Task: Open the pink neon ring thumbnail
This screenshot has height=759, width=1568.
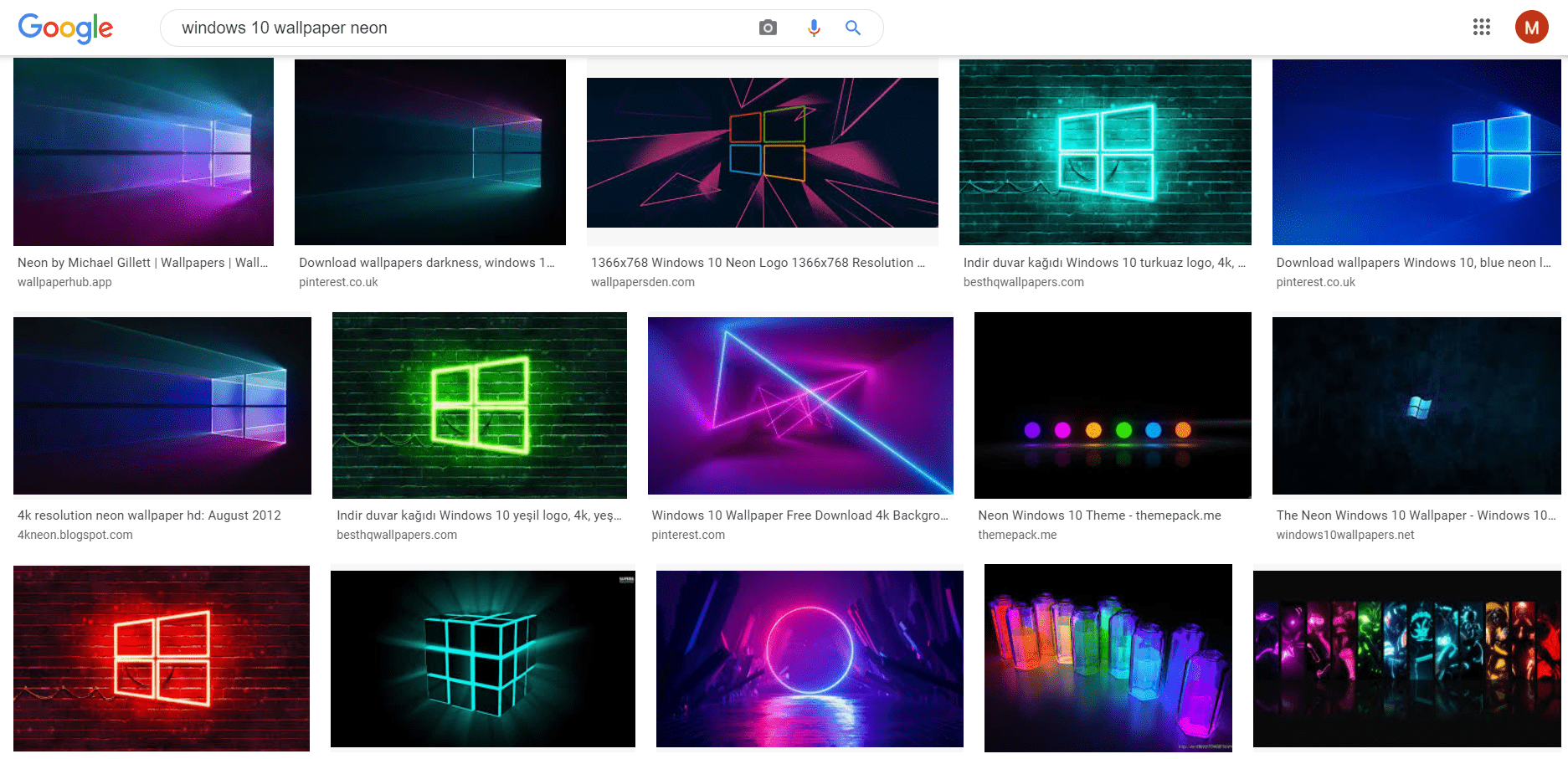Action: click(x=810, y=659)
